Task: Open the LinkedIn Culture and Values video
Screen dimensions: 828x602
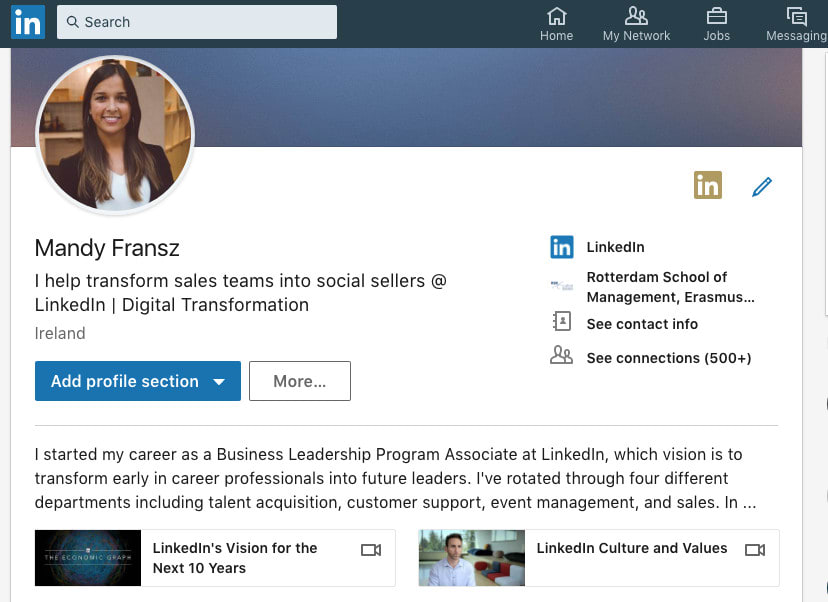Action: (x=599, y=558)
